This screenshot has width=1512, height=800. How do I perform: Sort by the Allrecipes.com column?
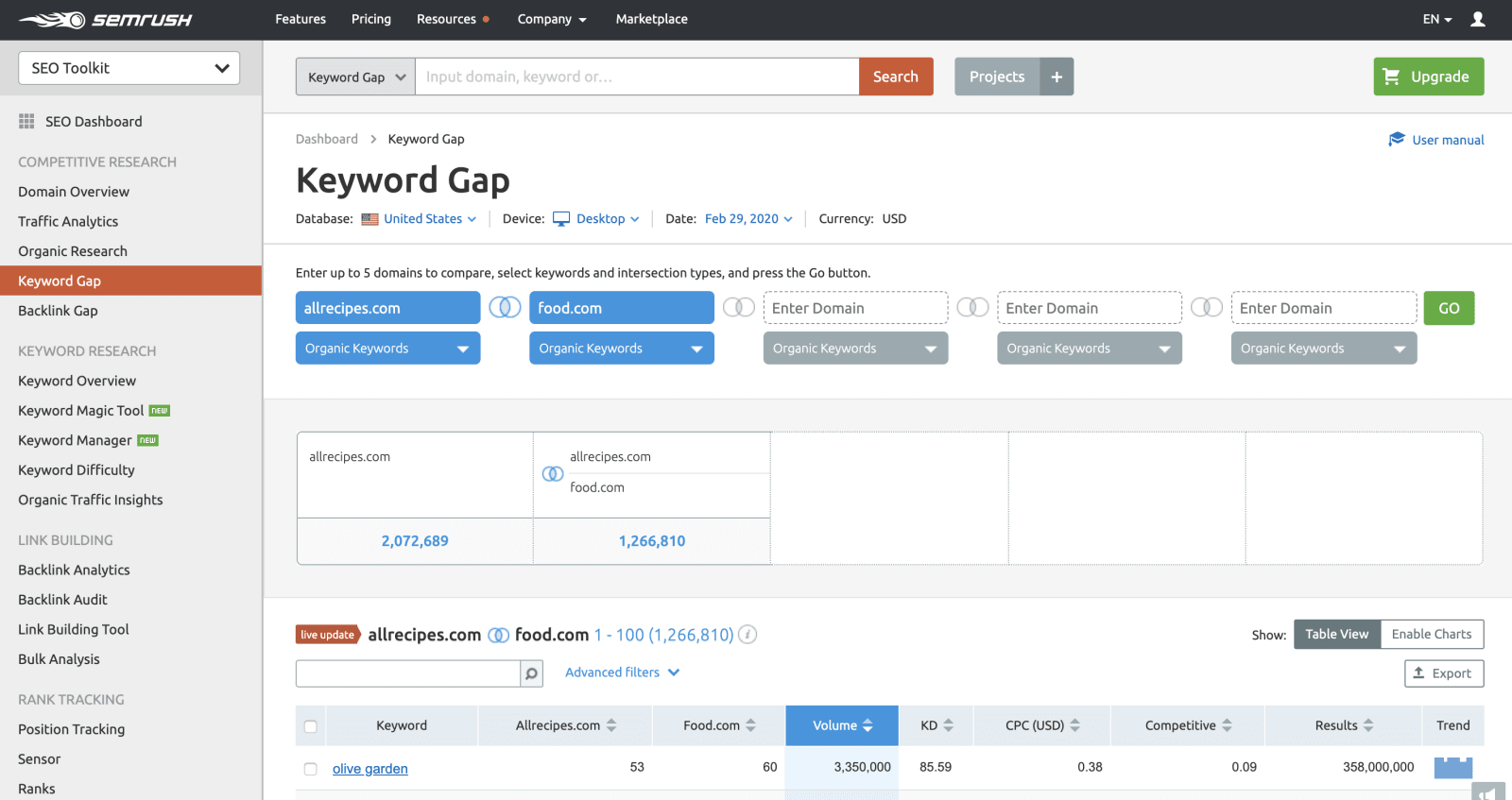[565, 725]
